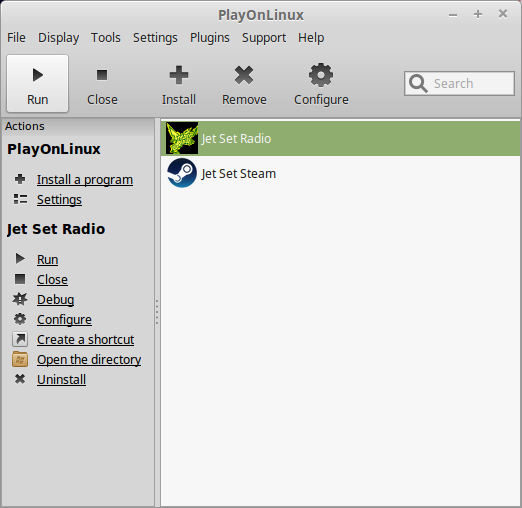Click the stop square icon beside sidebar Close
522x508 pixels.
pos(20,279)
